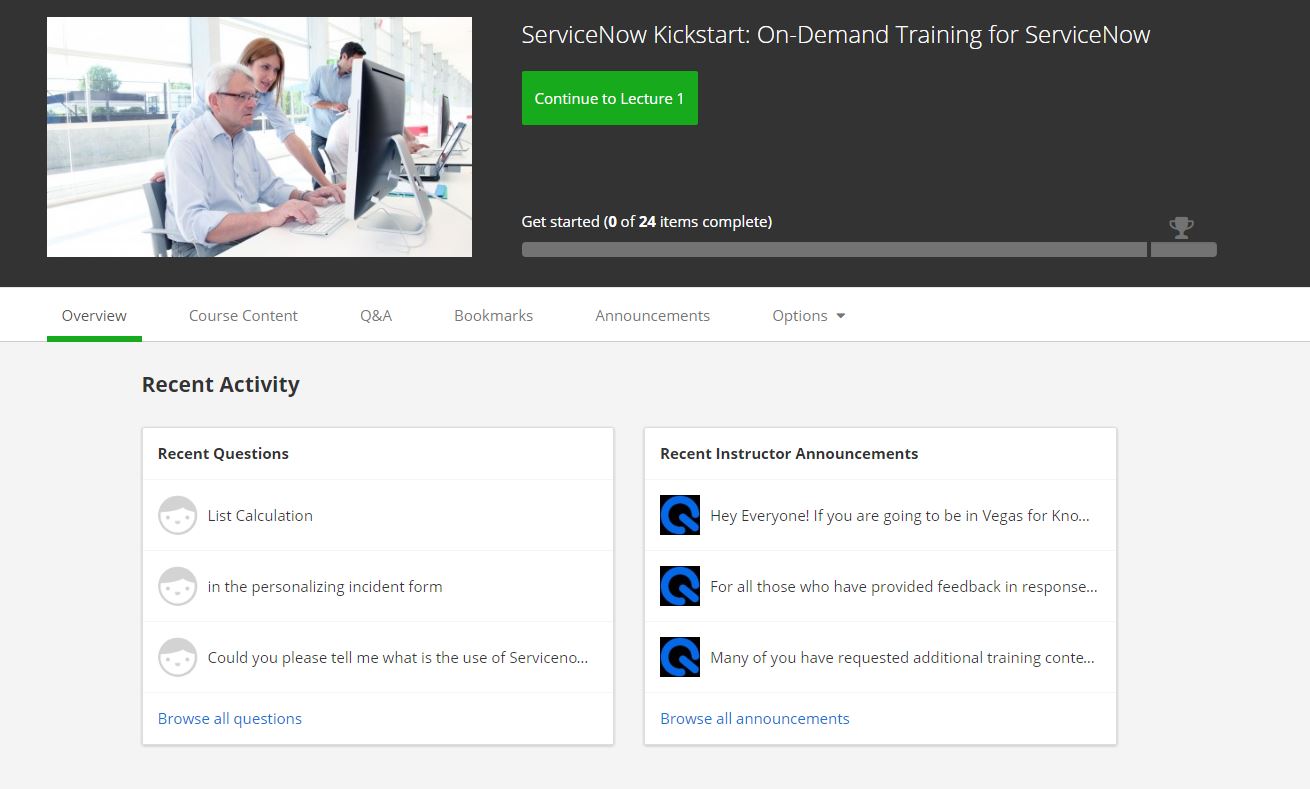Viewport: 1310px width, 789px height.
Task: Open Browse all announcements link
Action: point(755,718)
